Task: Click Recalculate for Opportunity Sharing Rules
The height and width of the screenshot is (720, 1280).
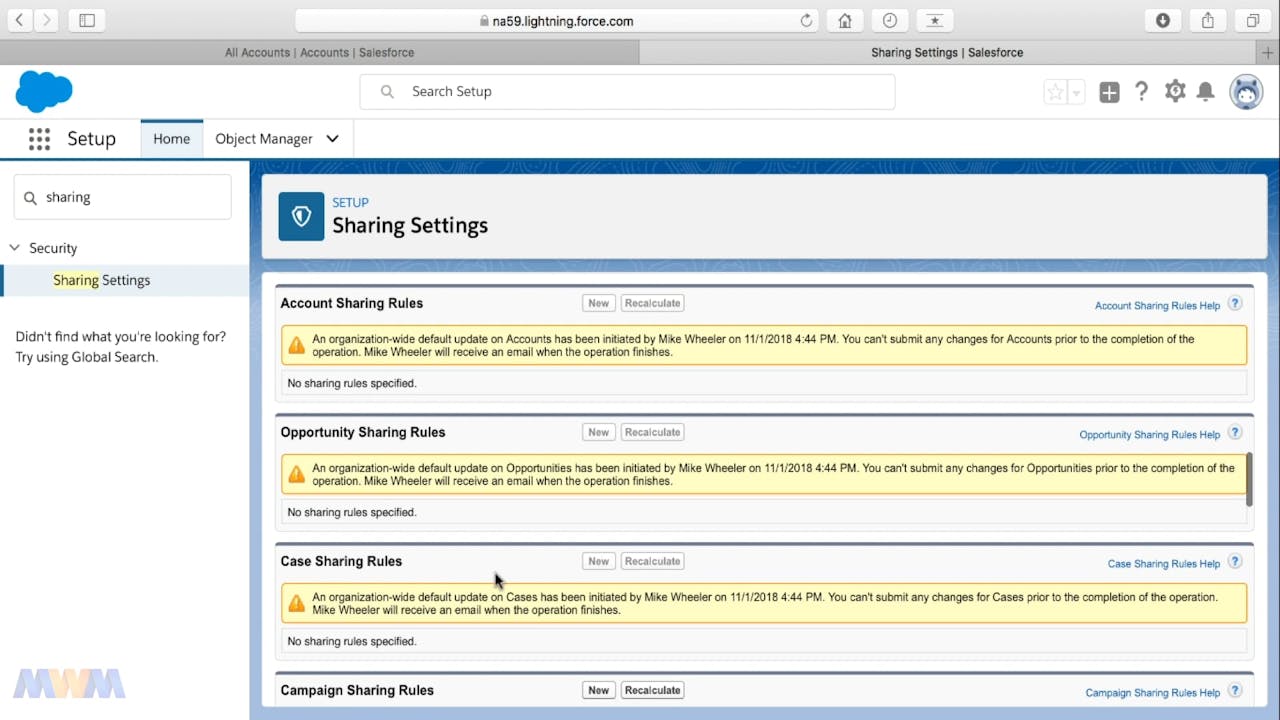Action: [x=652, y=432]
